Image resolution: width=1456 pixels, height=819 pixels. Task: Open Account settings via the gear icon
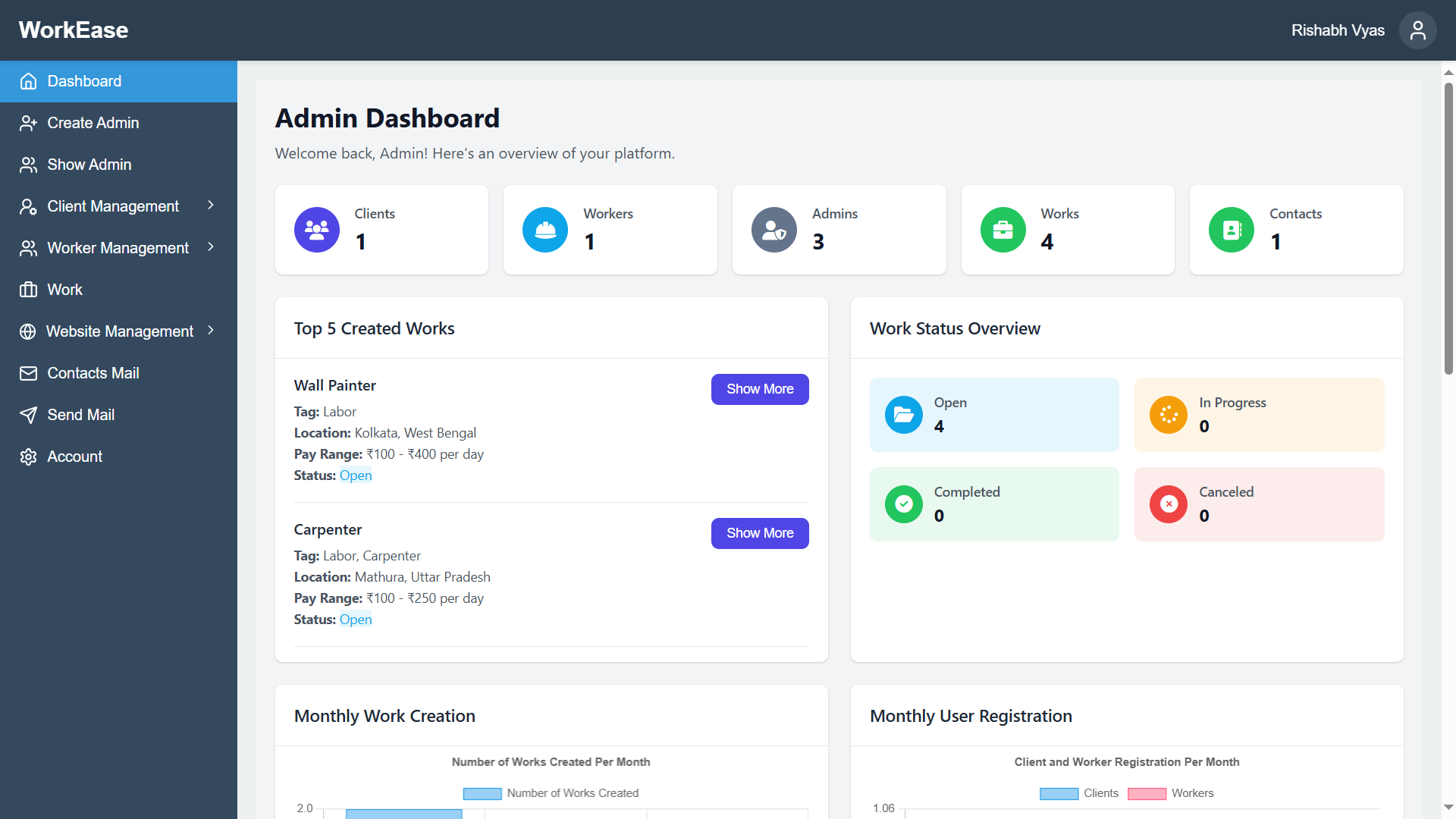coord(28,456)
